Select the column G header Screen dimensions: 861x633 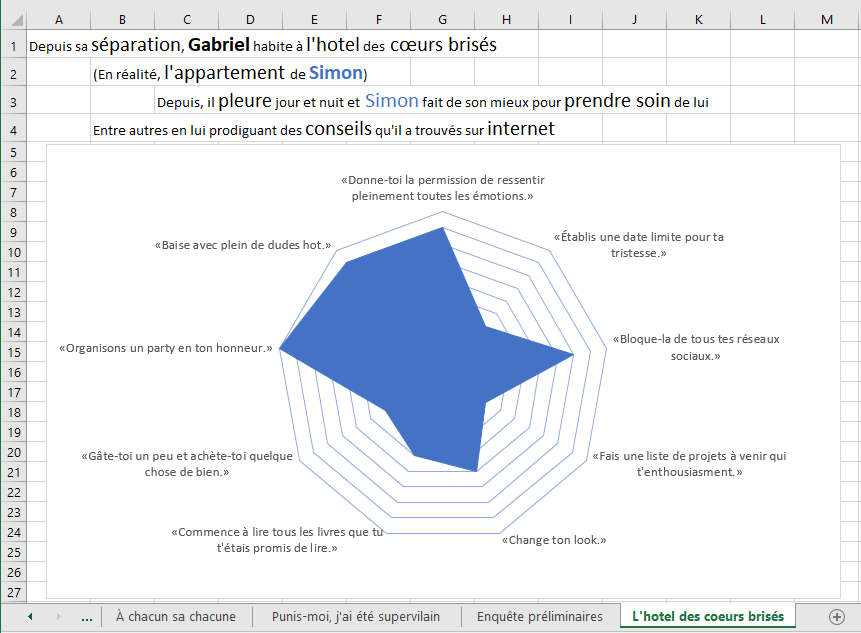click(442, 20)
